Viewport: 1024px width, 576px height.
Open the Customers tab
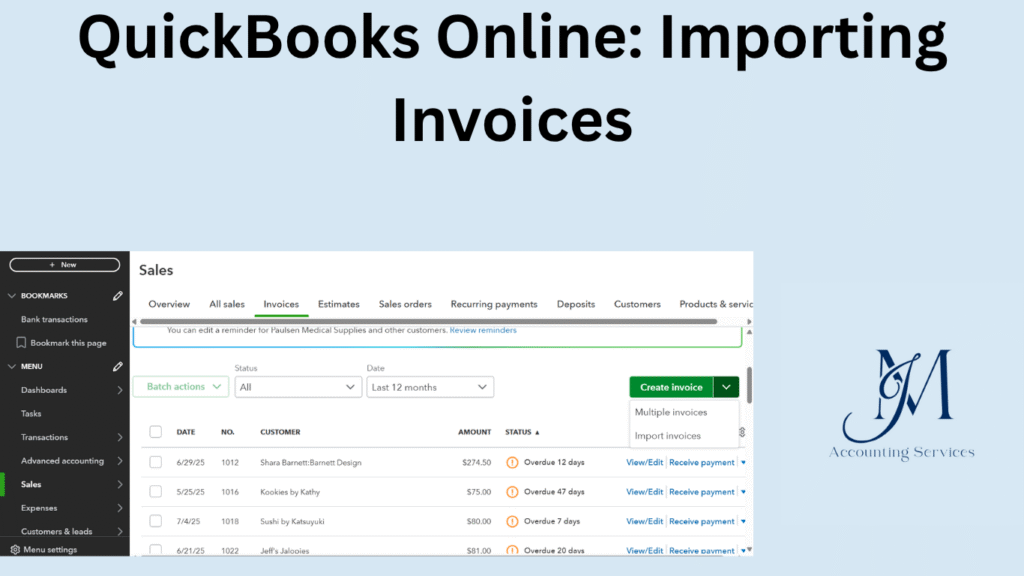click(637, 304)
